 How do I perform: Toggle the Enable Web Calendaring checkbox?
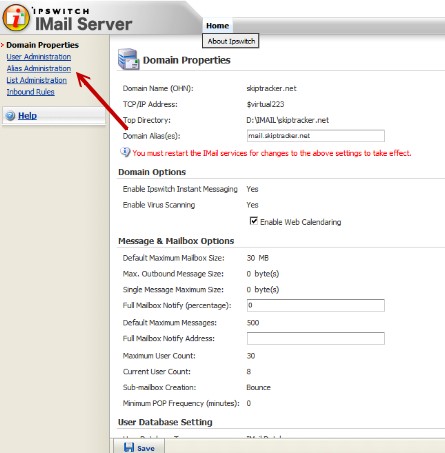pyautogui.click(x=254, y=221)
